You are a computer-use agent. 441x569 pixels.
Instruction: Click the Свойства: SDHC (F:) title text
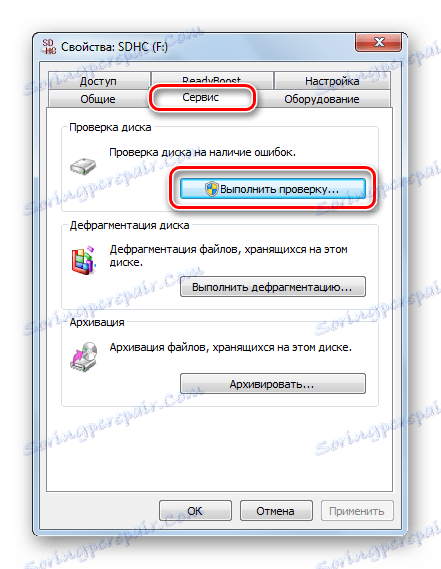click(114, 47)
